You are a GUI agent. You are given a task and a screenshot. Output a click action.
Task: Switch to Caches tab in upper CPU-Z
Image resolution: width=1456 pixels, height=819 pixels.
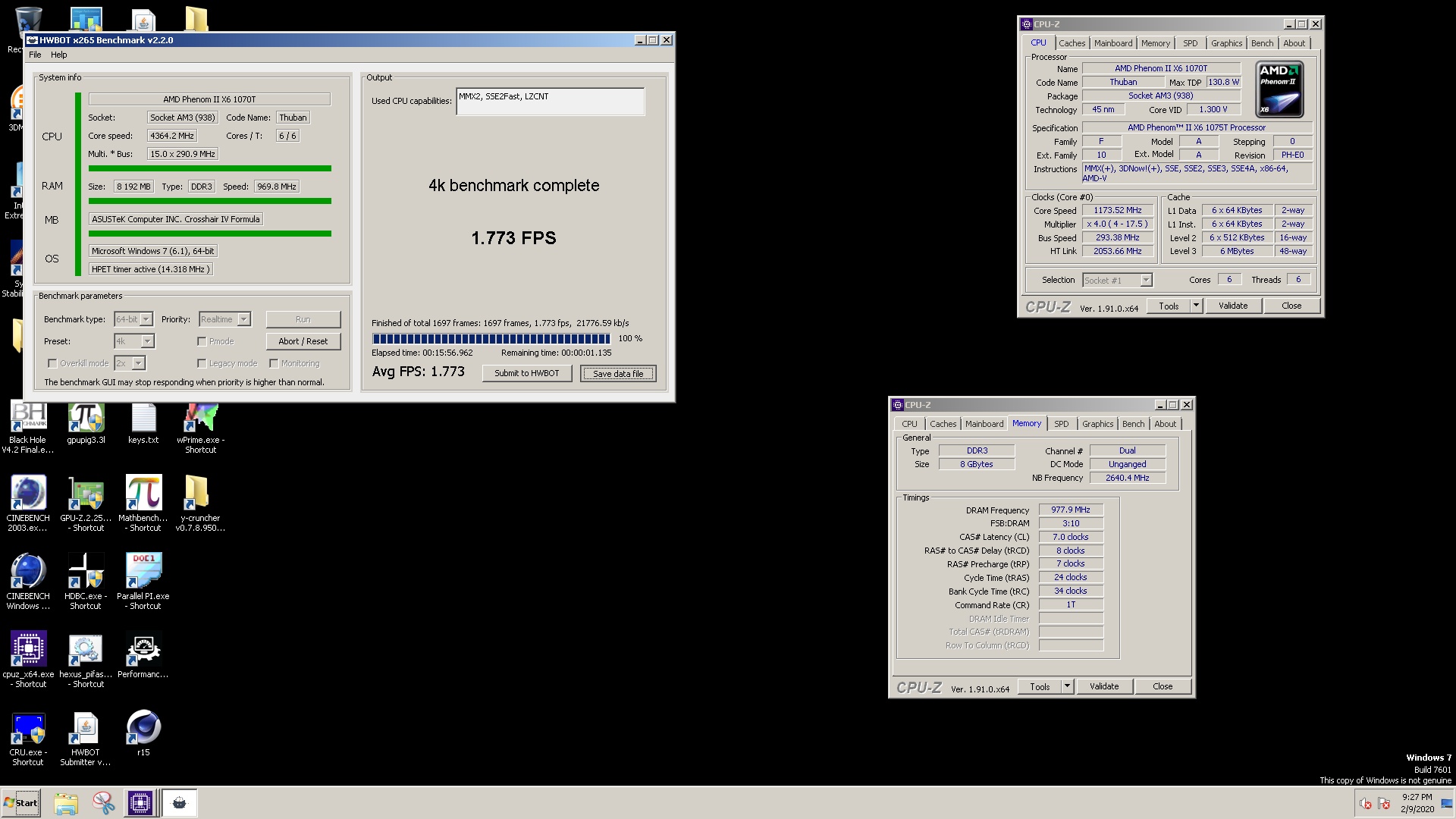click(x=1072, y=43)
